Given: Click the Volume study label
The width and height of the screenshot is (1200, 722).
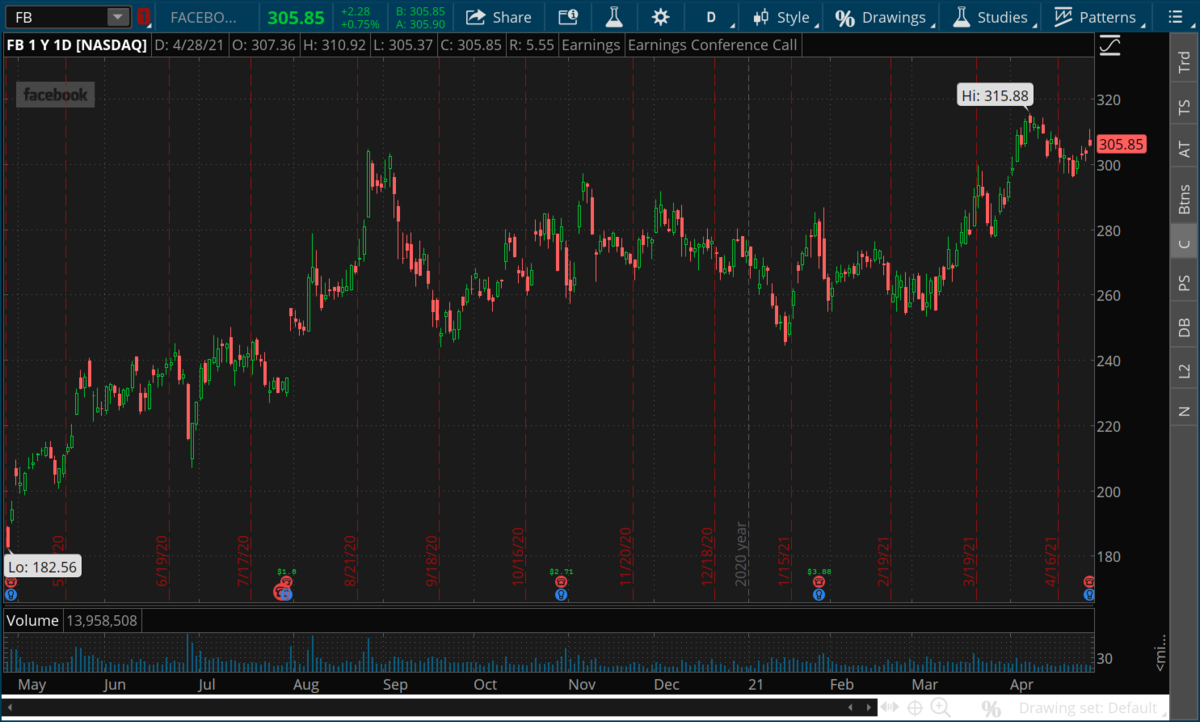Looking at the screenshot, I should pos(33,621).
